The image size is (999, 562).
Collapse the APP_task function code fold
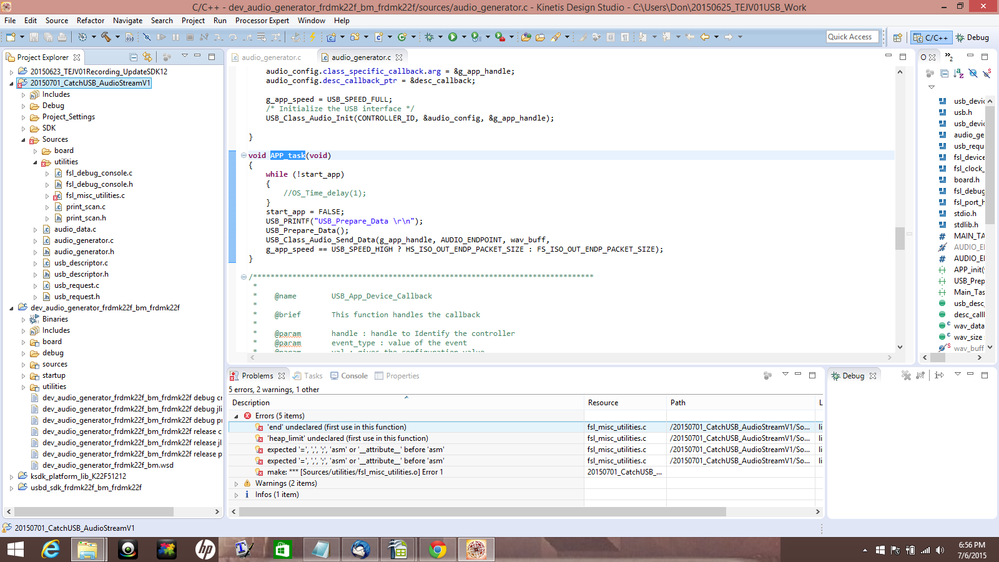243,155
